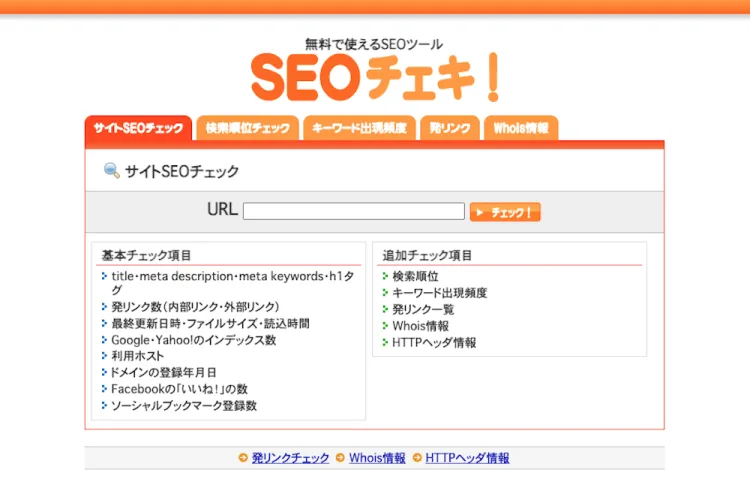Click 発リンク数(内部リンク・外部リンク) item

pyautogui.click(x=195, y=307)
